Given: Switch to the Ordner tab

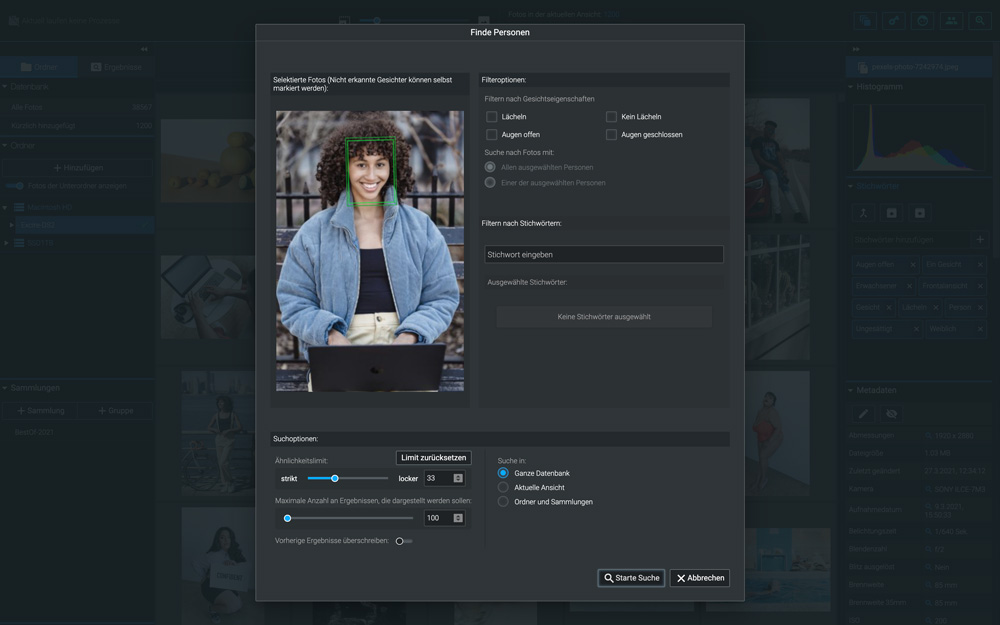Looking at the screenshot, I should click(39, 67).
